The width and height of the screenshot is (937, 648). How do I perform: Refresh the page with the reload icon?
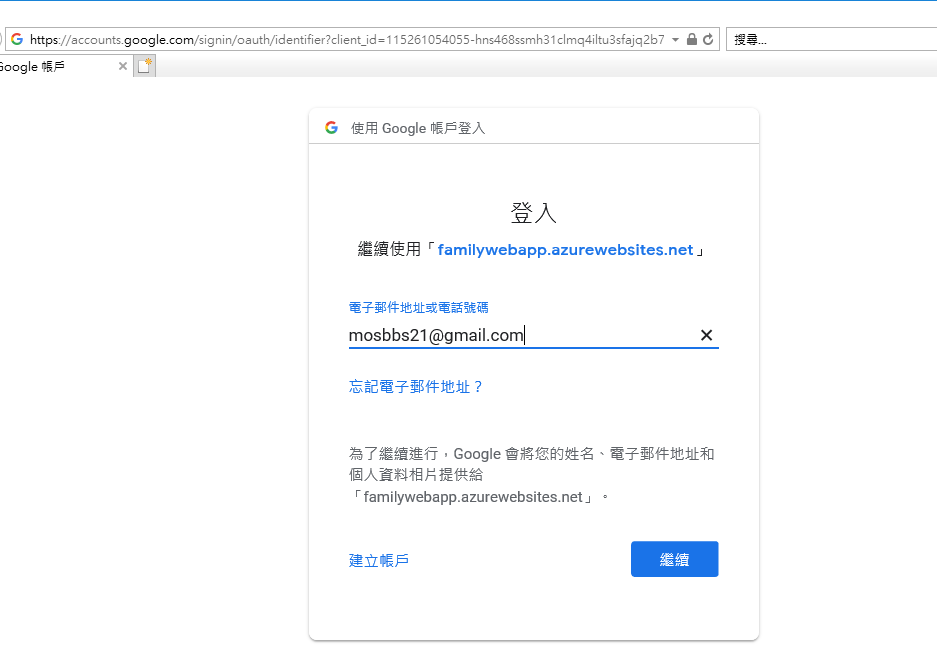[708, 39]
